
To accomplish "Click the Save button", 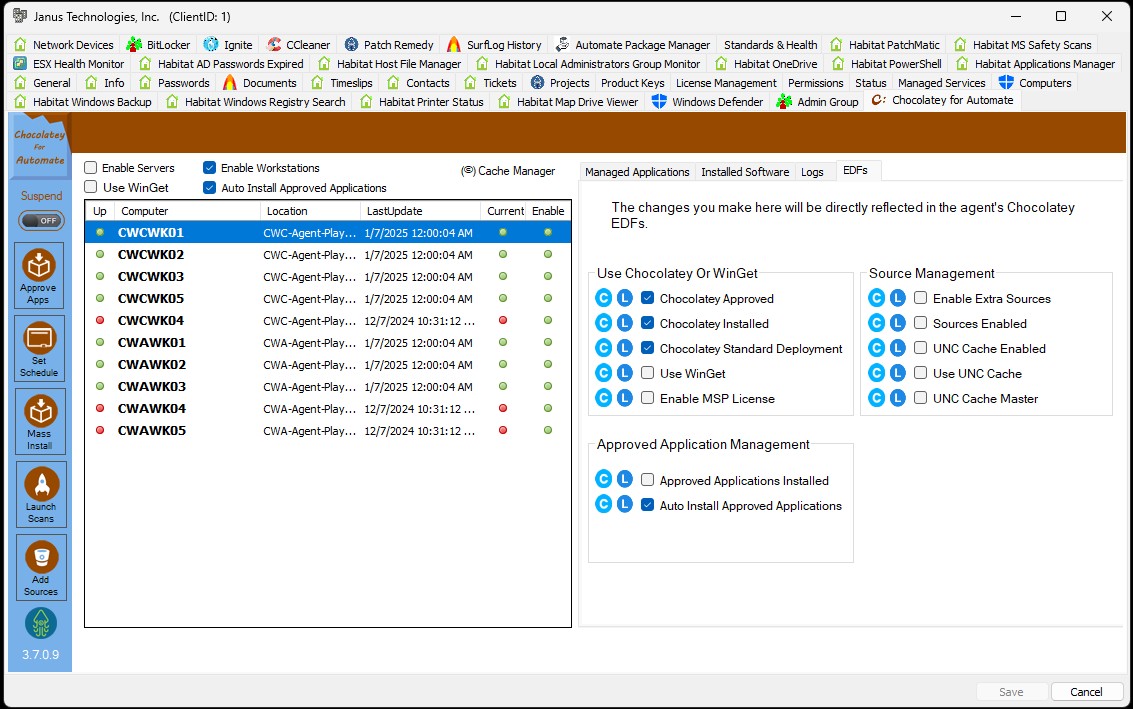I will [x=1011, y=692].
